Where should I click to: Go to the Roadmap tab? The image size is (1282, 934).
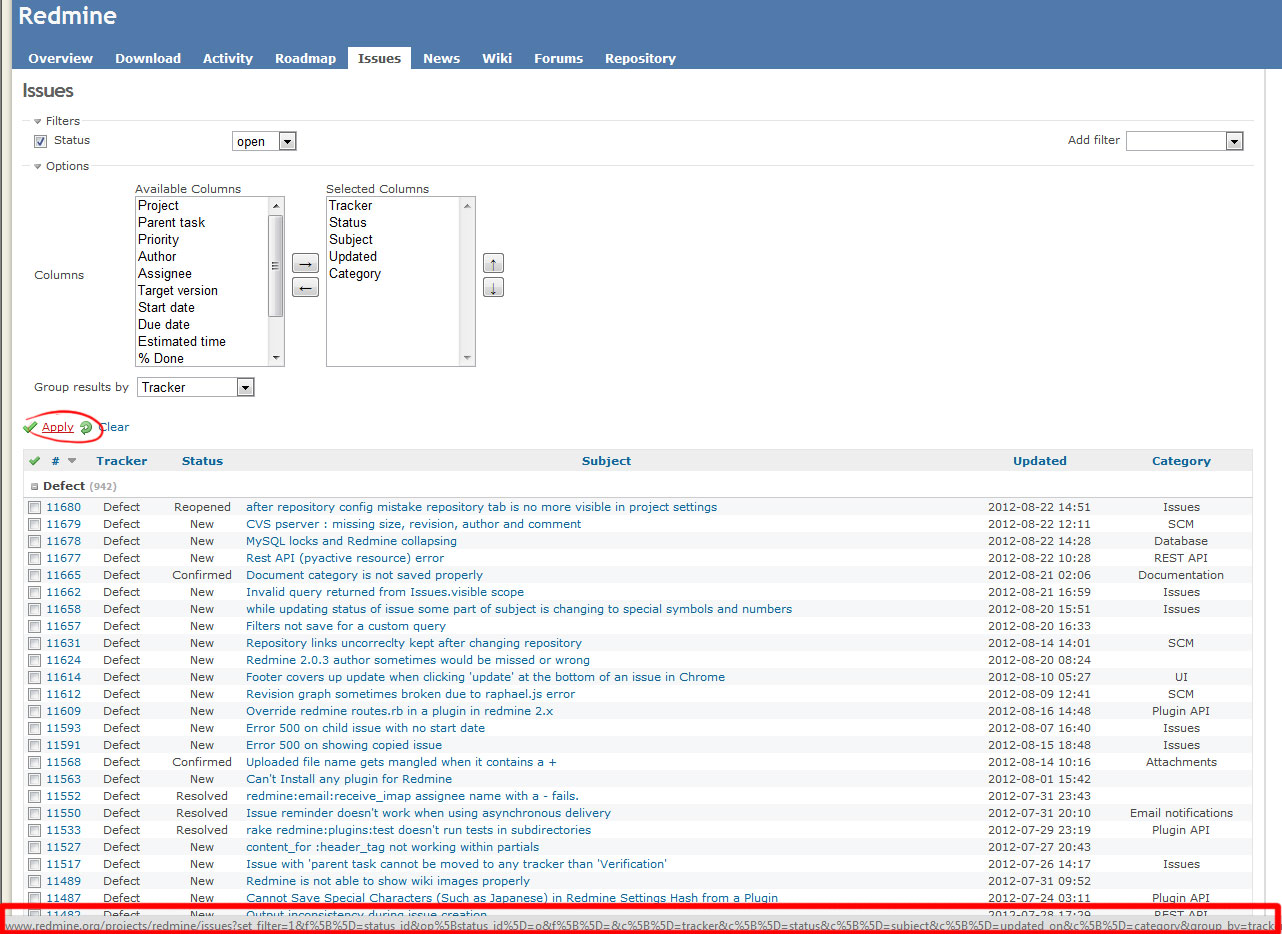tap(305, 58)
